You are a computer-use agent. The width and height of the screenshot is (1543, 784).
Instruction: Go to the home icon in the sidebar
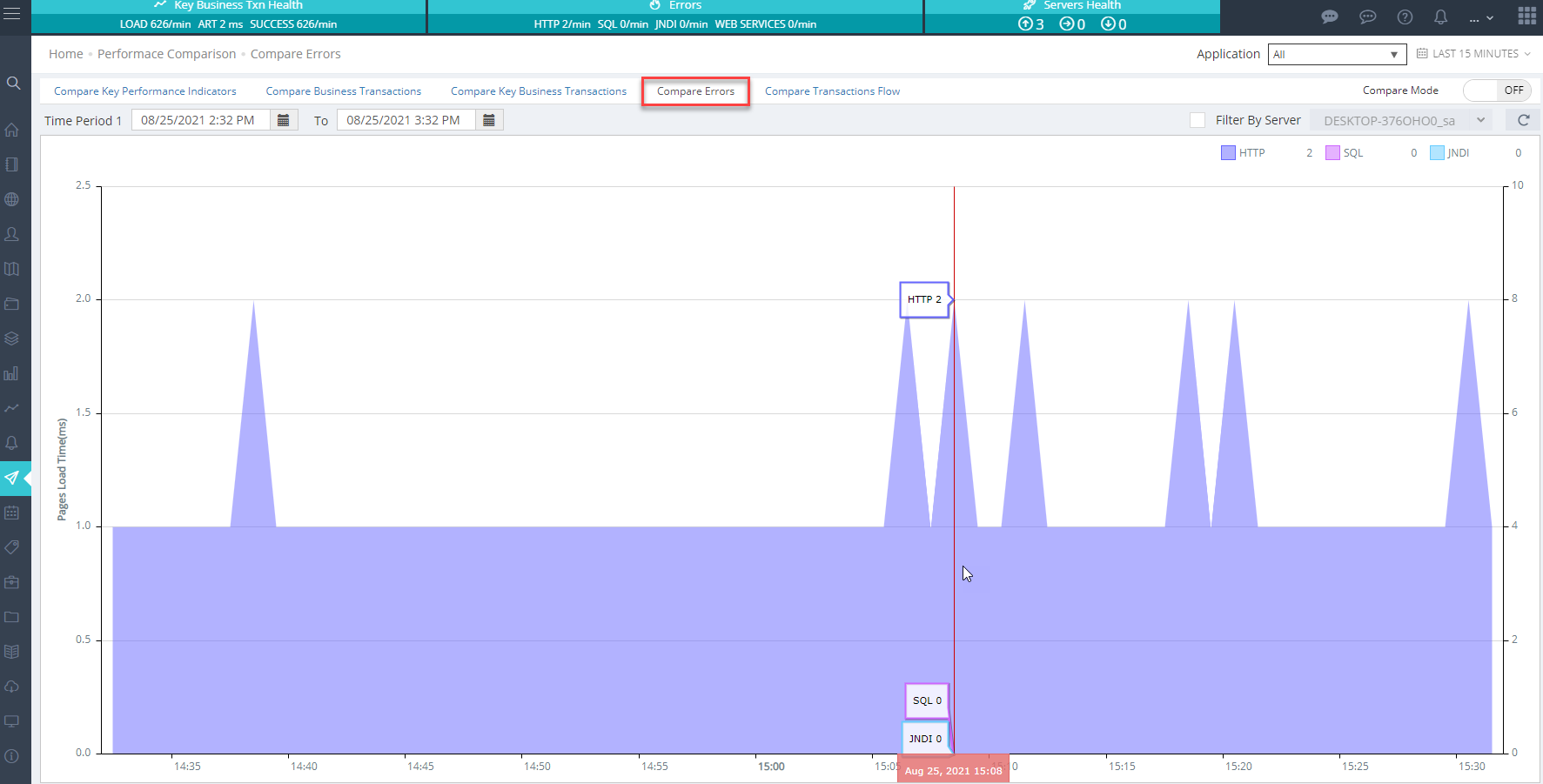[12, 130]
